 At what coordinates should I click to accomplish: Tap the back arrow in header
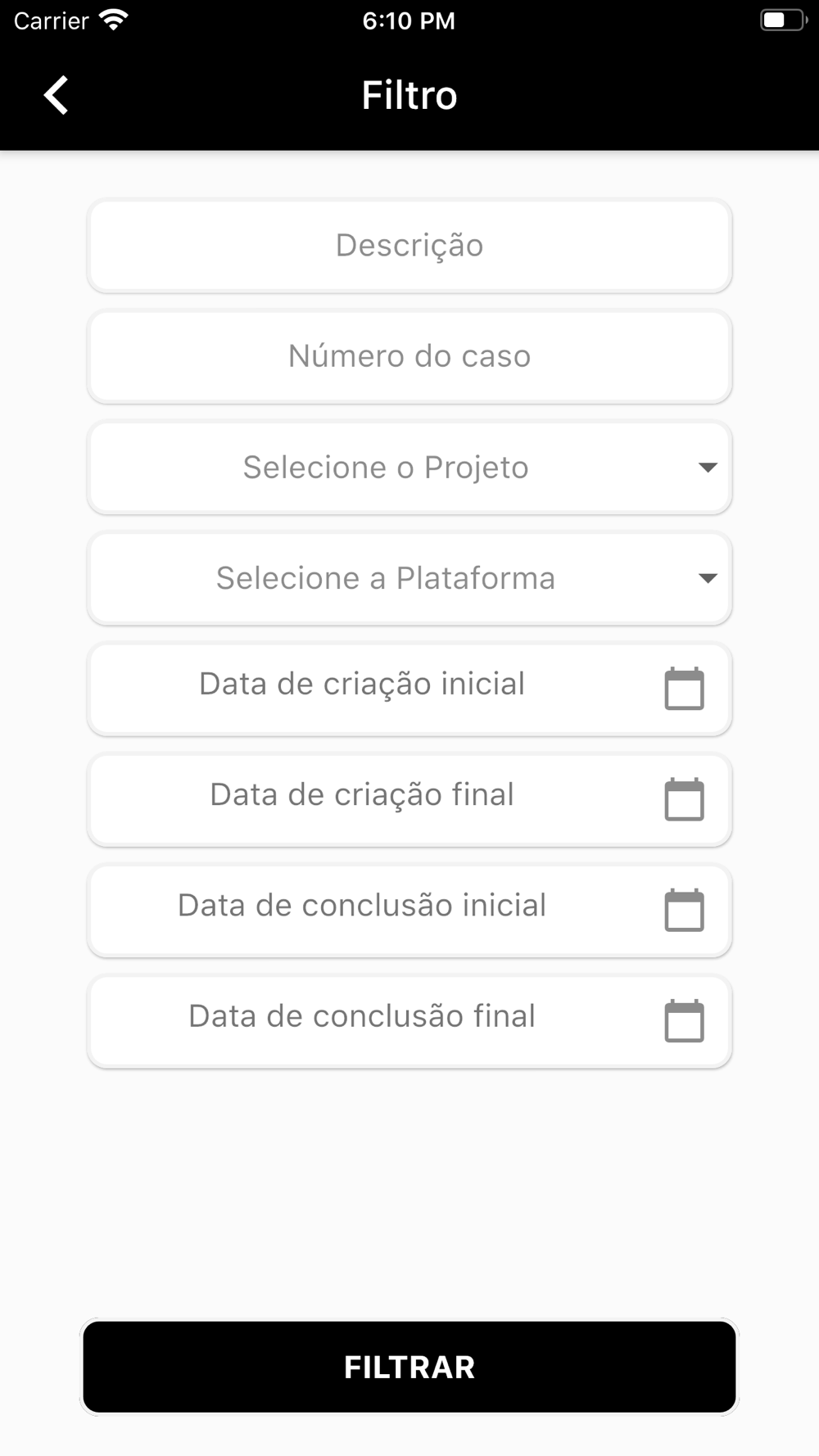click(56, 95)
